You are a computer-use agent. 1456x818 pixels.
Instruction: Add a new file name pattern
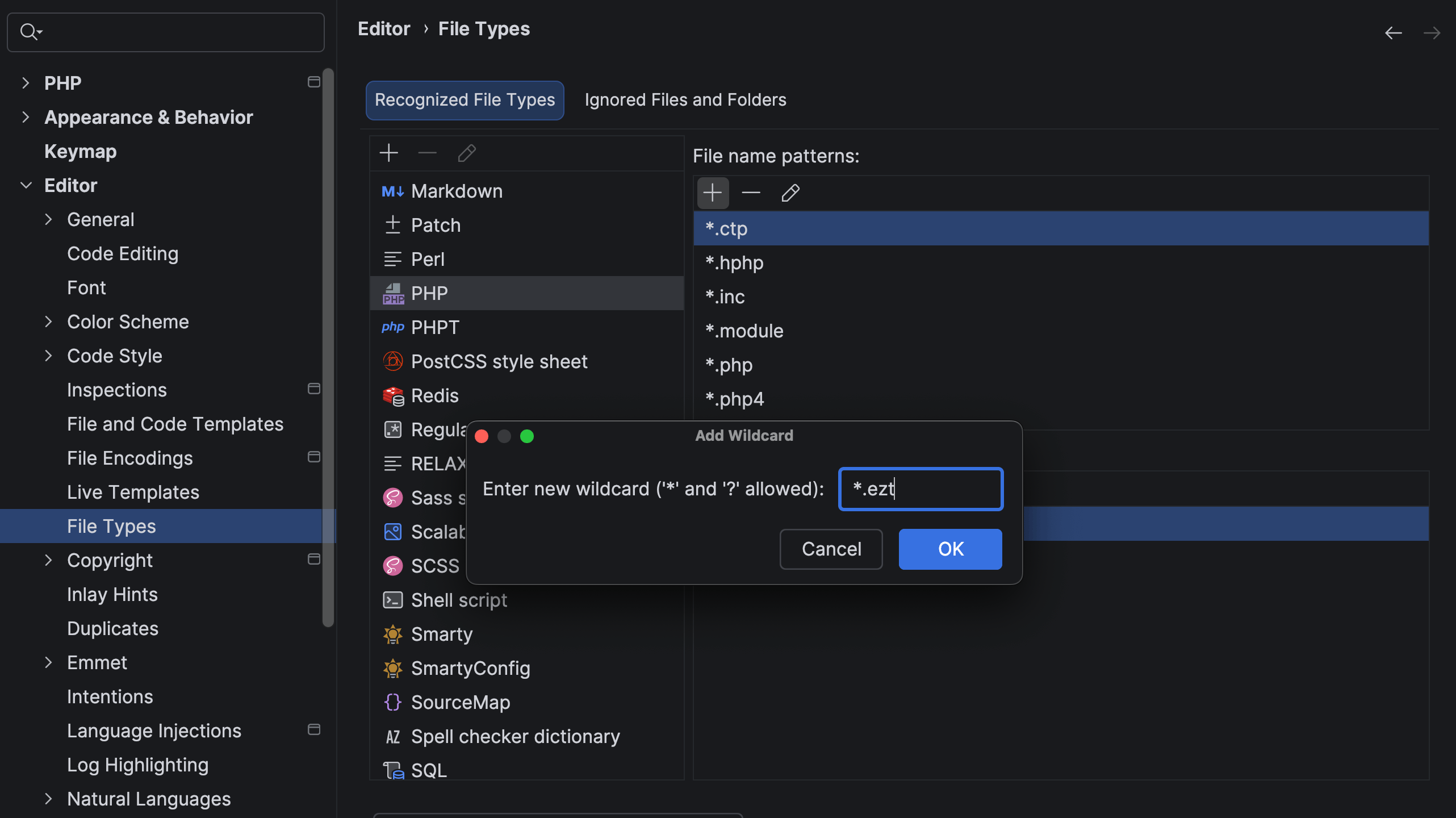click(713, 193)
